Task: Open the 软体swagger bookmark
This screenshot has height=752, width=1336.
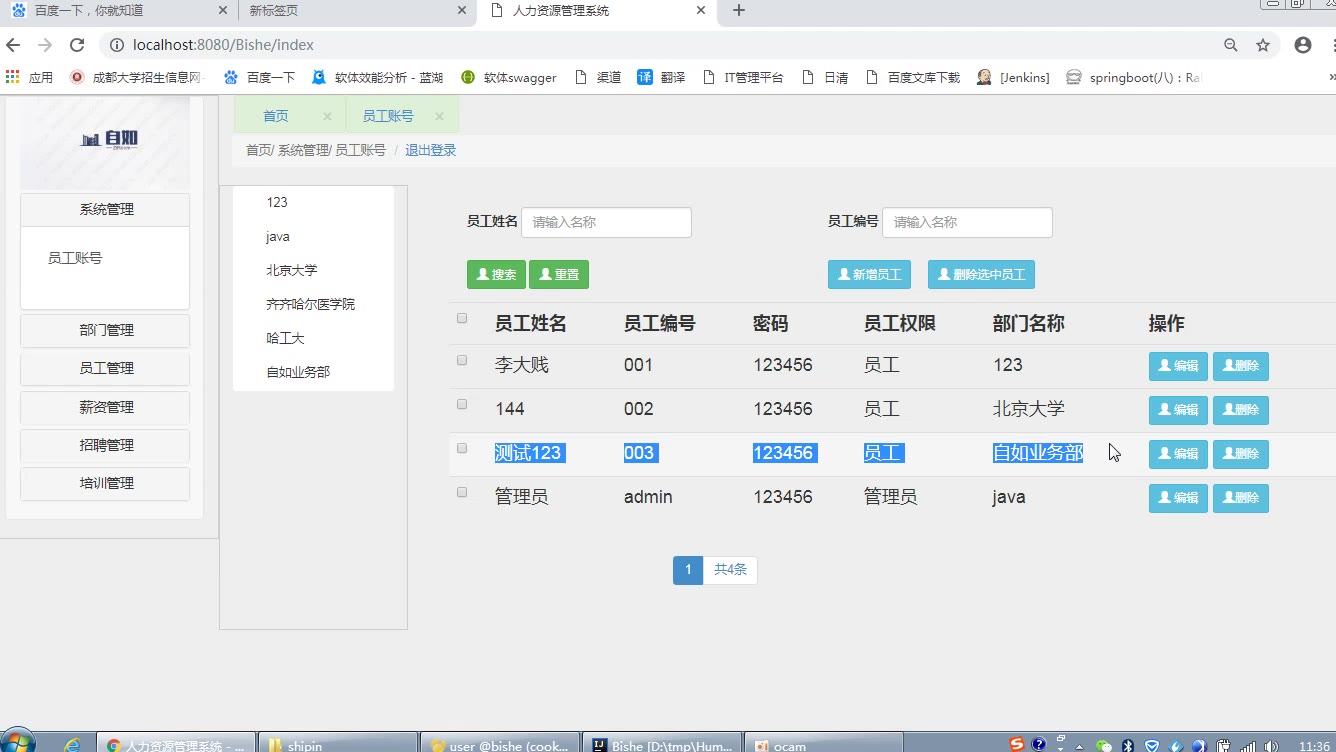Action: [x=509, y=77]
